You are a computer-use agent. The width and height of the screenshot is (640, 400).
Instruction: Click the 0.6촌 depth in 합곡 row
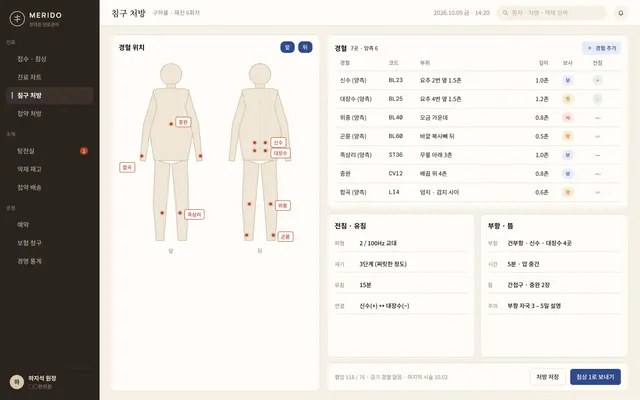pyautogui.click(x=542, y=192)
